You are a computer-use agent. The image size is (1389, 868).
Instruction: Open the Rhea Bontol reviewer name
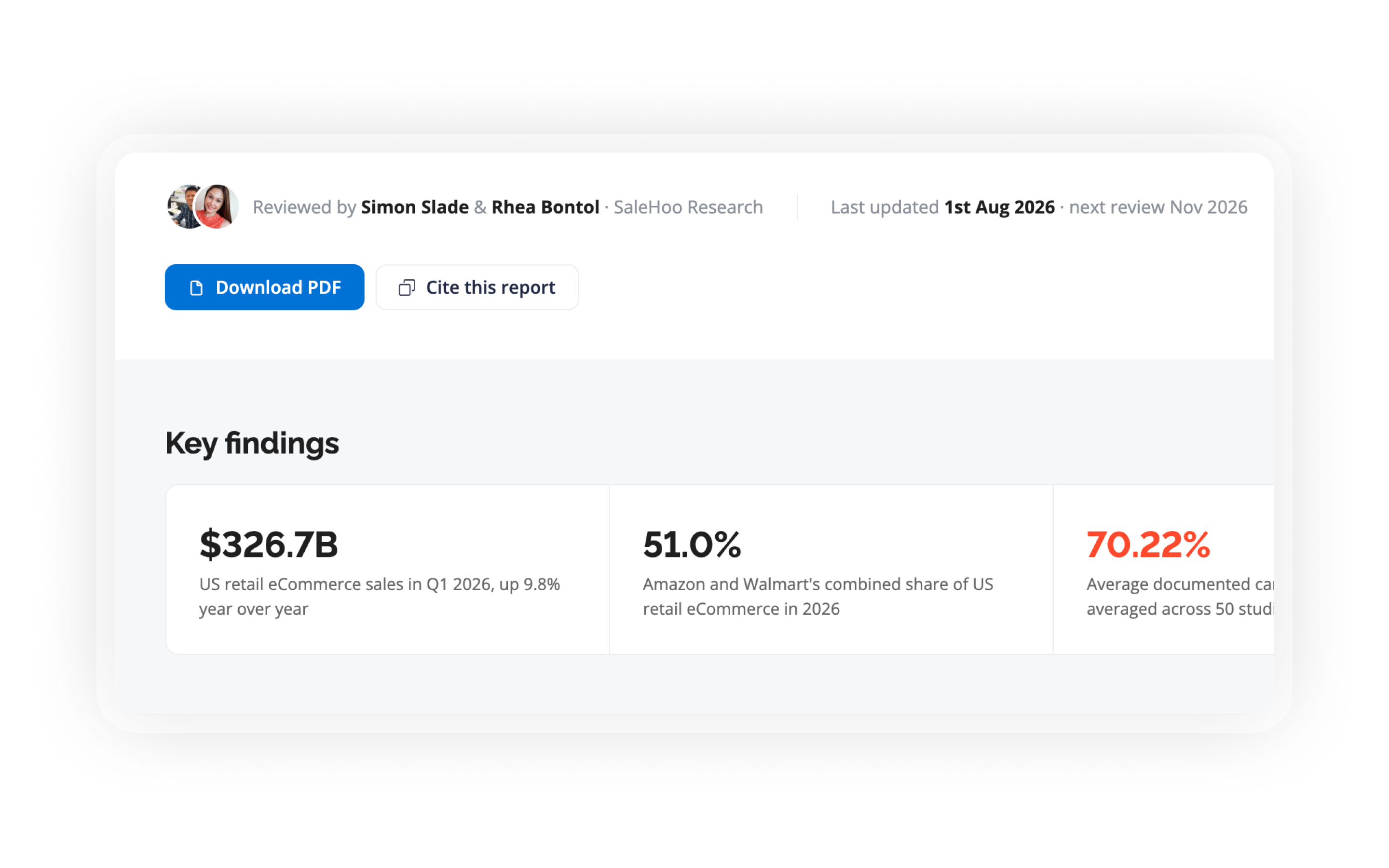(545, 207)
